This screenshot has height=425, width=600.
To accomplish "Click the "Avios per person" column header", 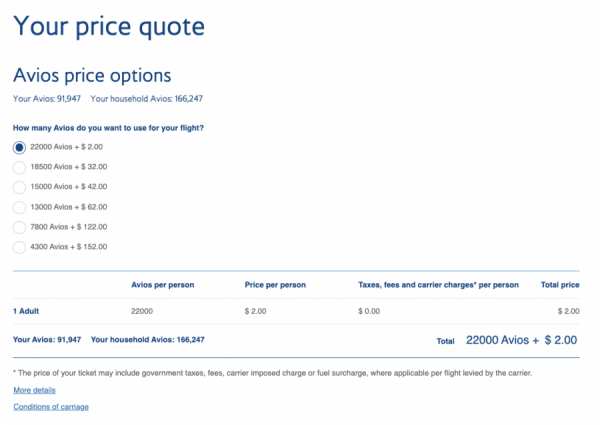I will 162,285.
